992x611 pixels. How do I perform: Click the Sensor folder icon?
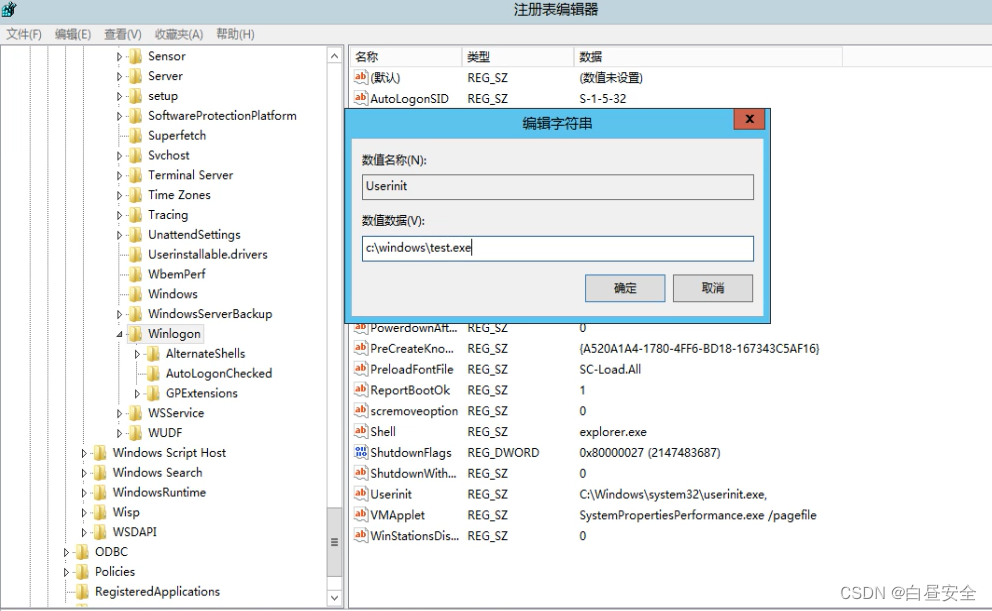point(135,56)
